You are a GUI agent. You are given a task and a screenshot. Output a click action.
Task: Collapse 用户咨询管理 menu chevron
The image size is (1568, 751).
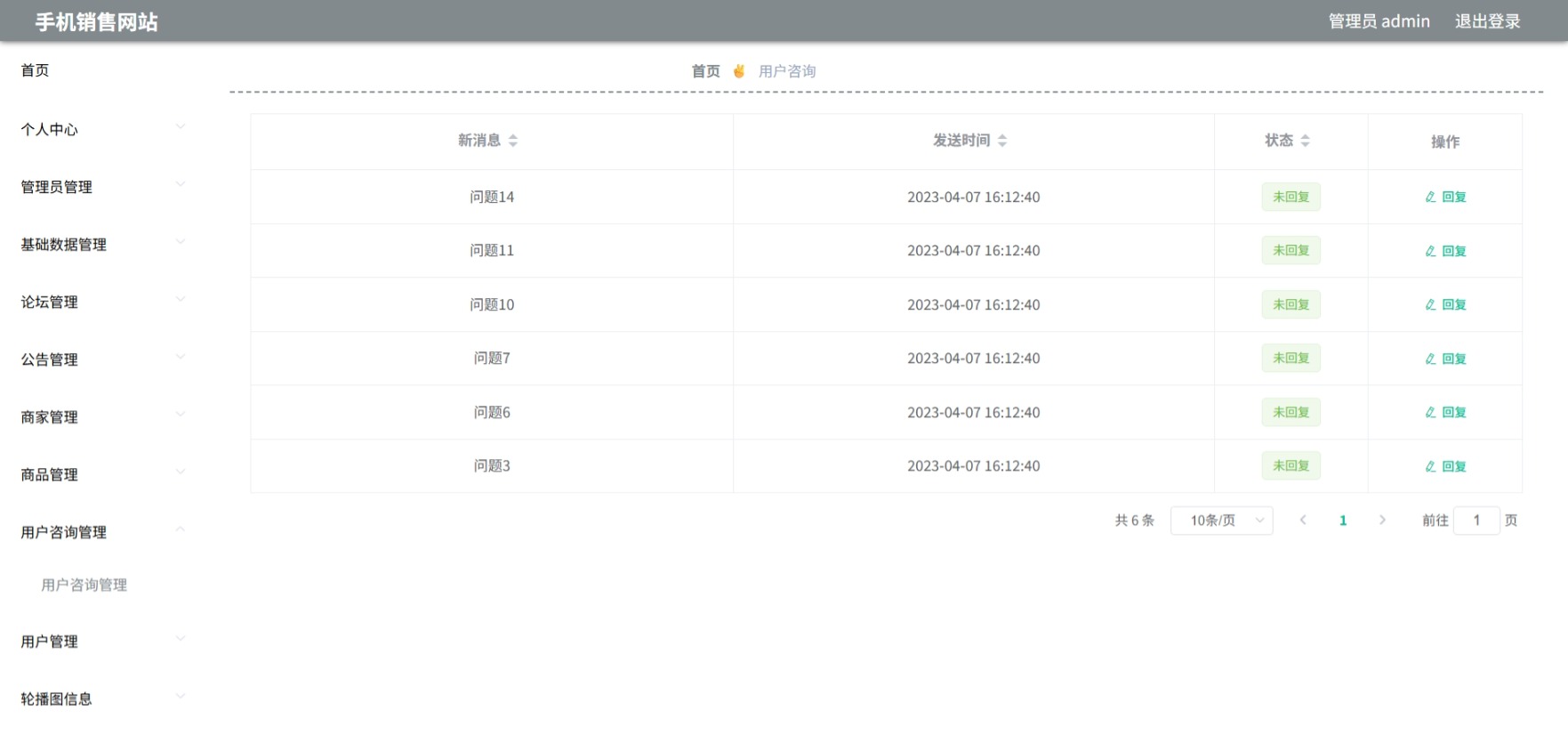[181, 529]
